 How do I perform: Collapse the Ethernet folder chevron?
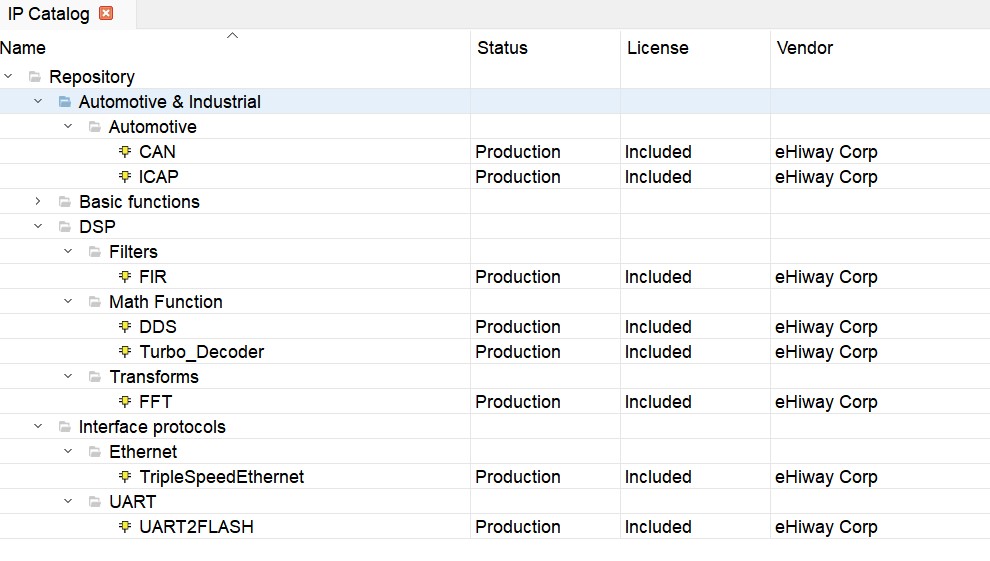pos(68,451)
